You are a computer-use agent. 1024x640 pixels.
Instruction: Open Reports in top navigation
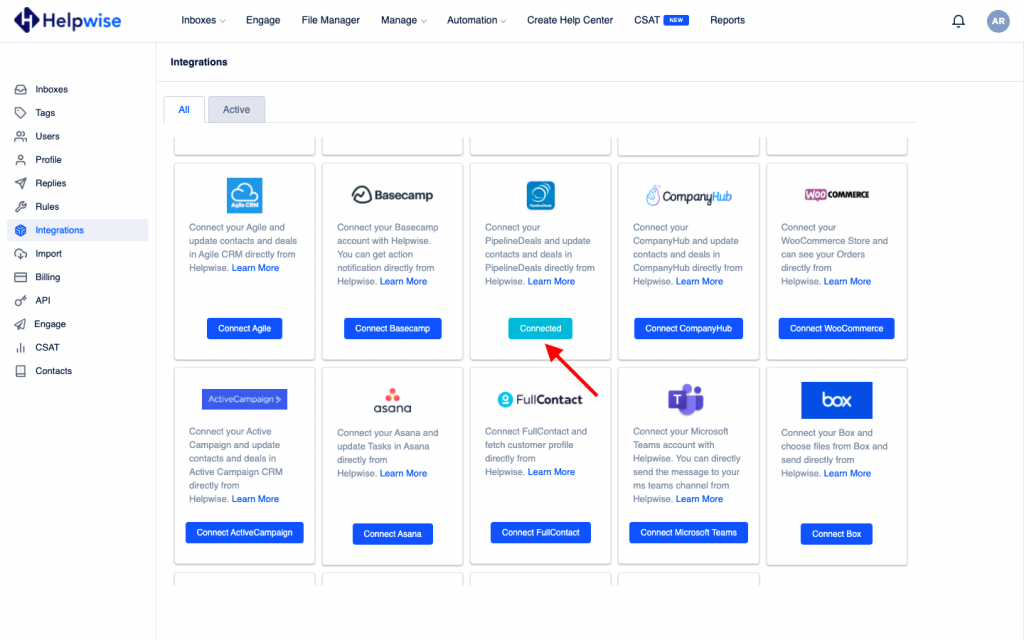coord(728,20)
